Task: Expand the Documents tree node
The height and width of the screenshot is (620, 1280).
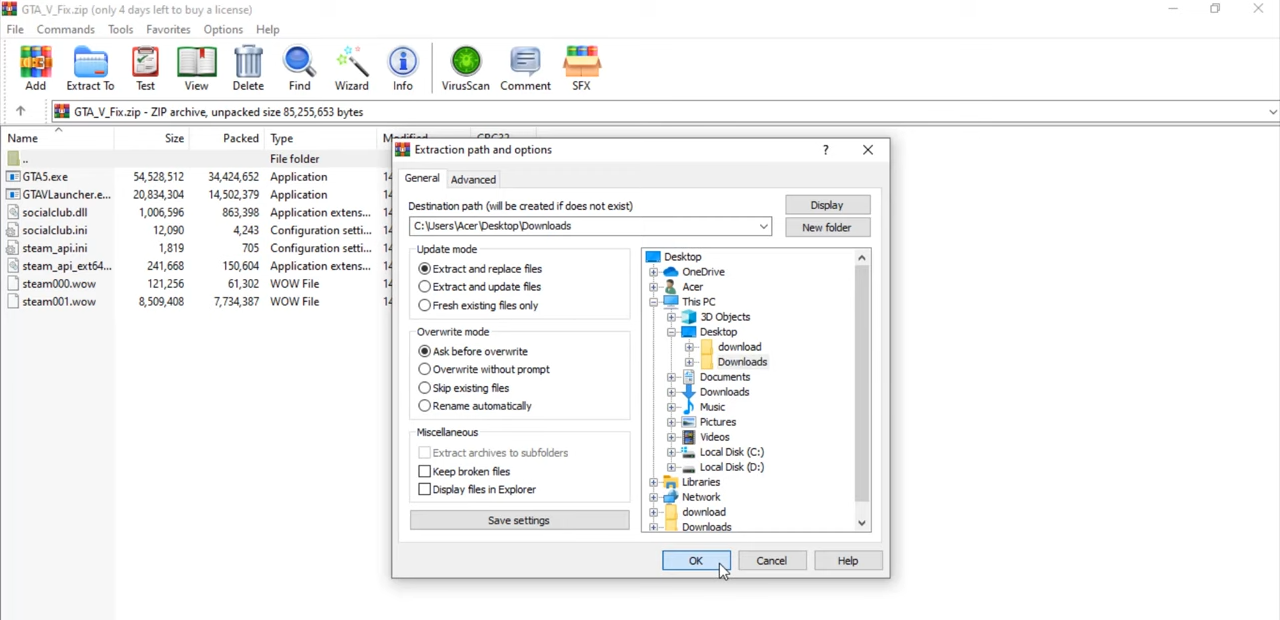Action: tap(672, 377)
